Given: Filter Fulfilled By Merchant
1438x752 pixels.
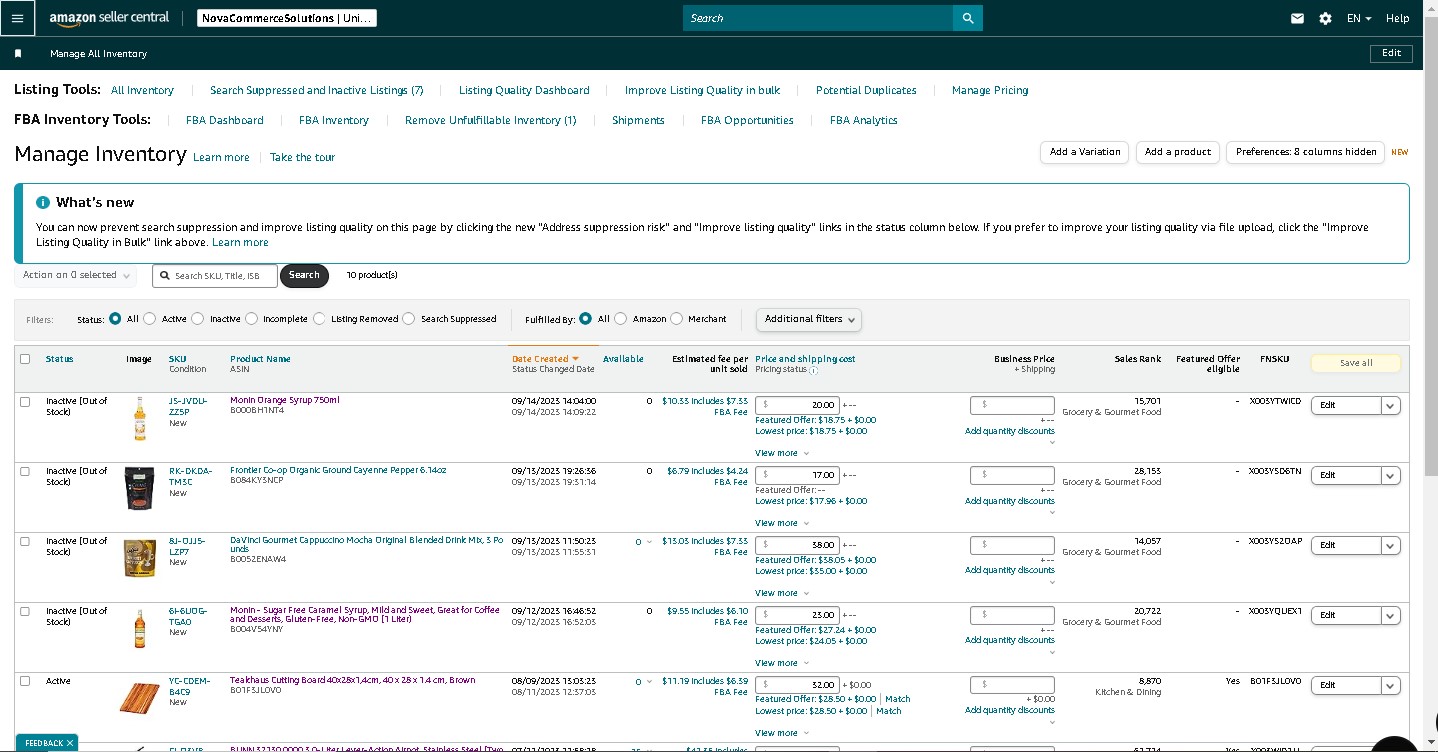Looking at the screenshot, I should point(677,319).
